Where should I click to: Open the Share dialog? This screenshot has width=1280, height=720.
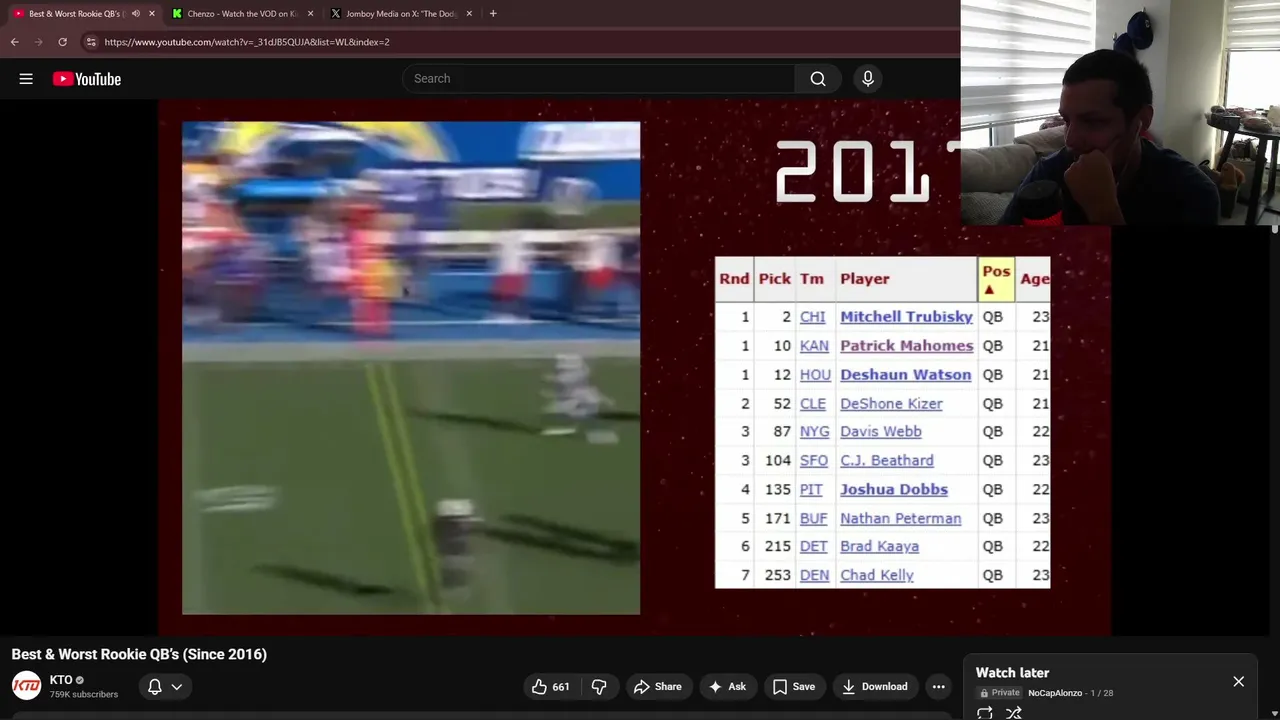(x=657, y=687)
